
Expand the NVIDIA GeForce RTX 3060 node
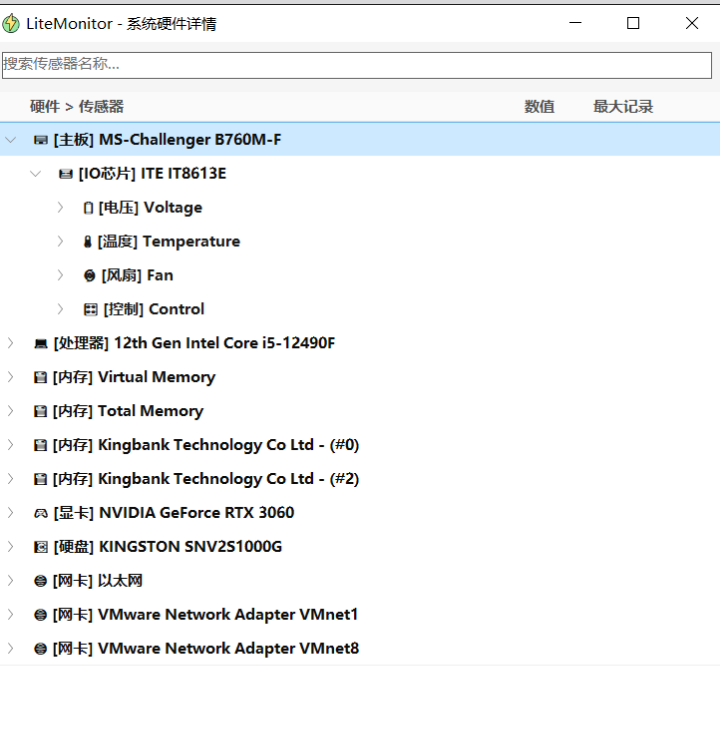point(11,513)
